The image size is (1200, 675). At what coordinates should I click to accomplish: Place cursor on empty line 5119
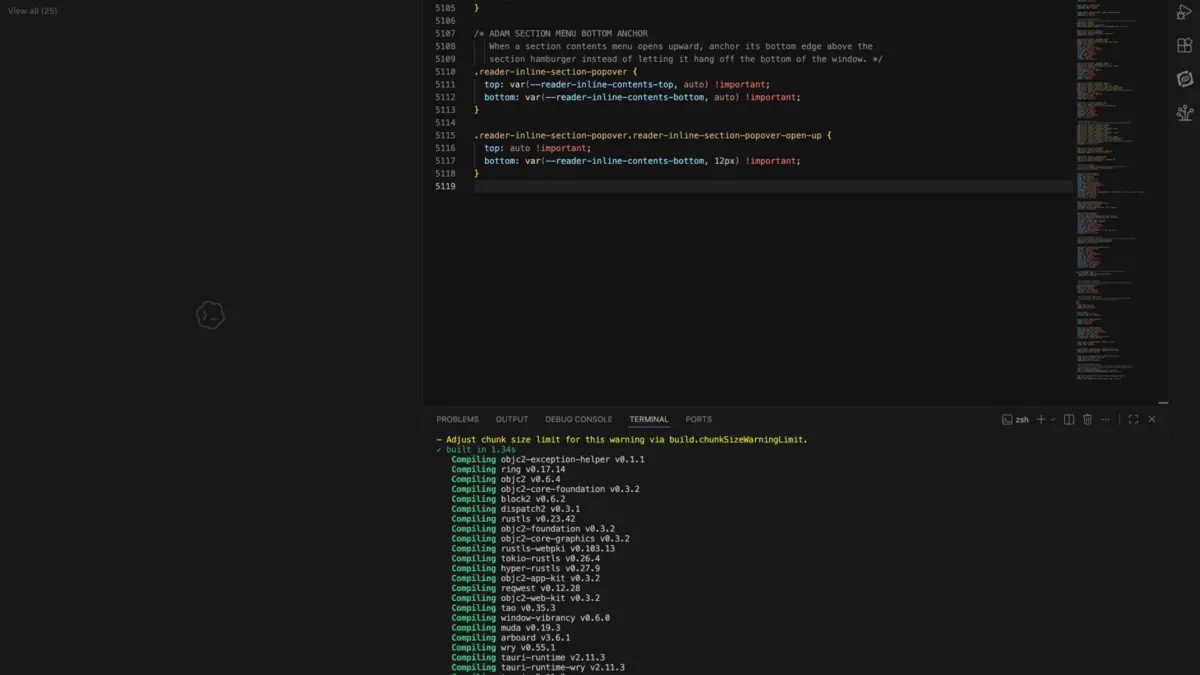tap(772, 187)
